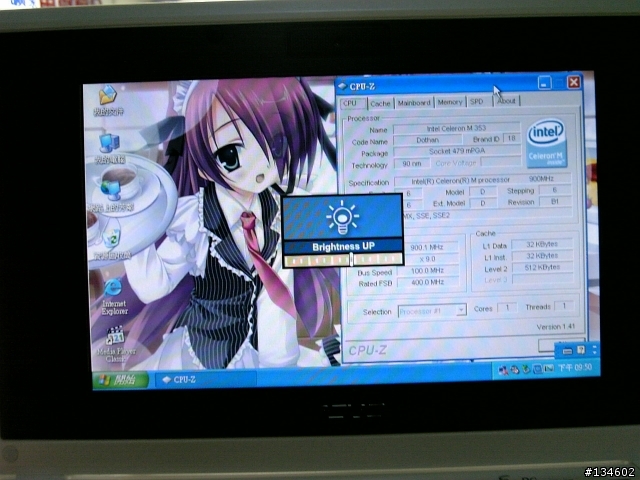Click the Ext. Model value 'D'
This screenshot has height=480, width=640.
[x=483, y=203]
